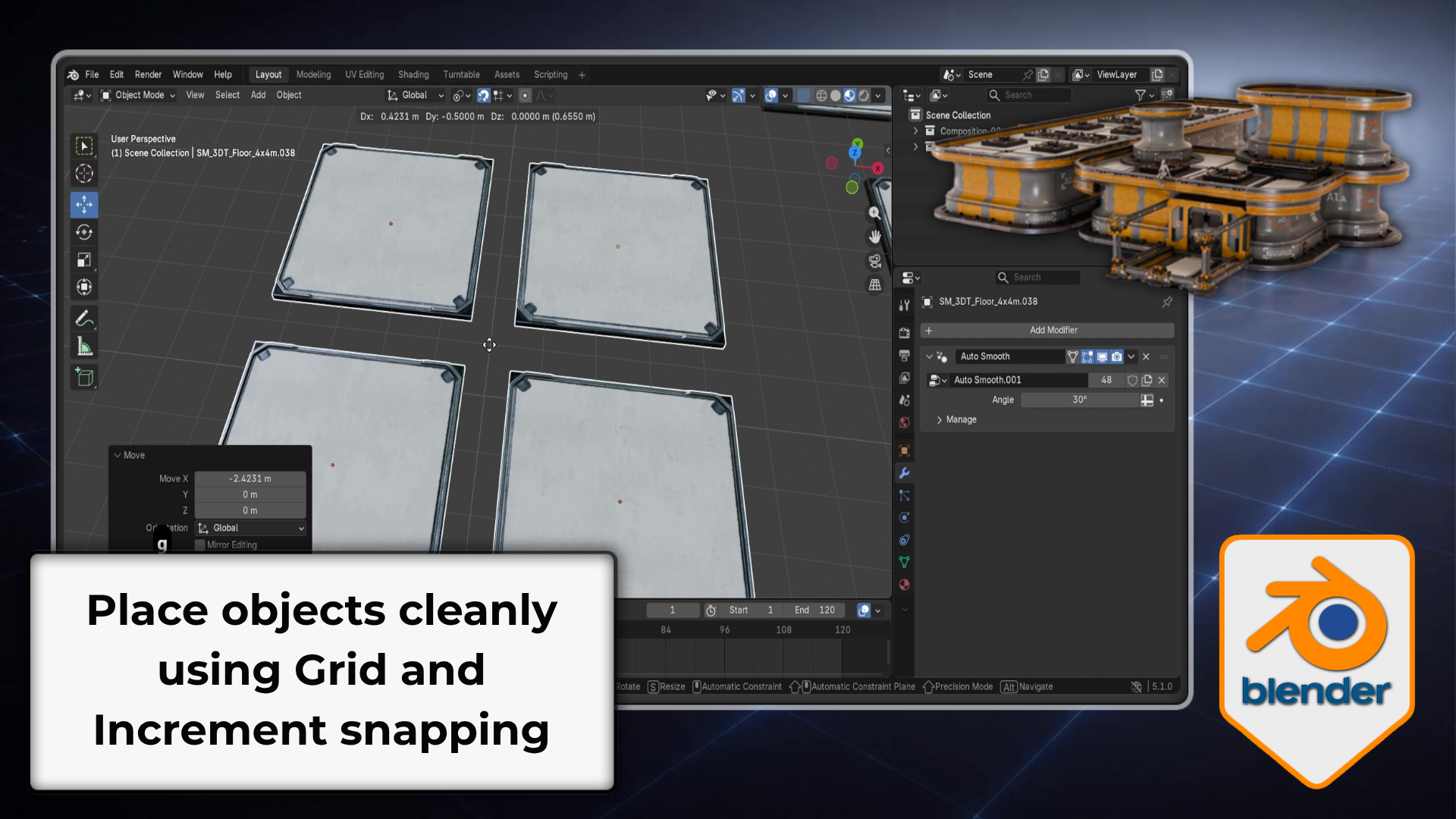Click the Auto Smooth.001 user count 48
The height and width of the screenshot is (819, 1456).
click(1106, 380)
